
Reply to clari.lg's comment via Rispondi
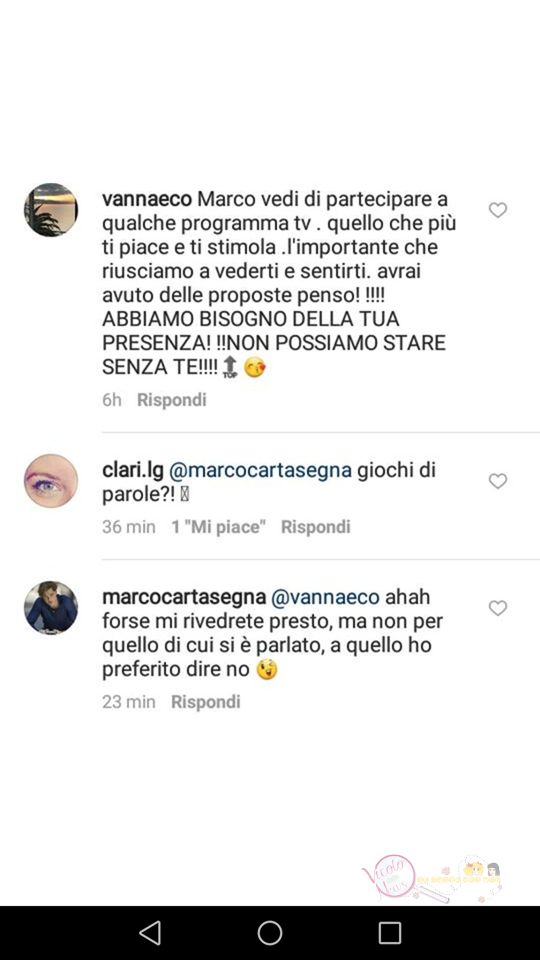tap(315, 527)
